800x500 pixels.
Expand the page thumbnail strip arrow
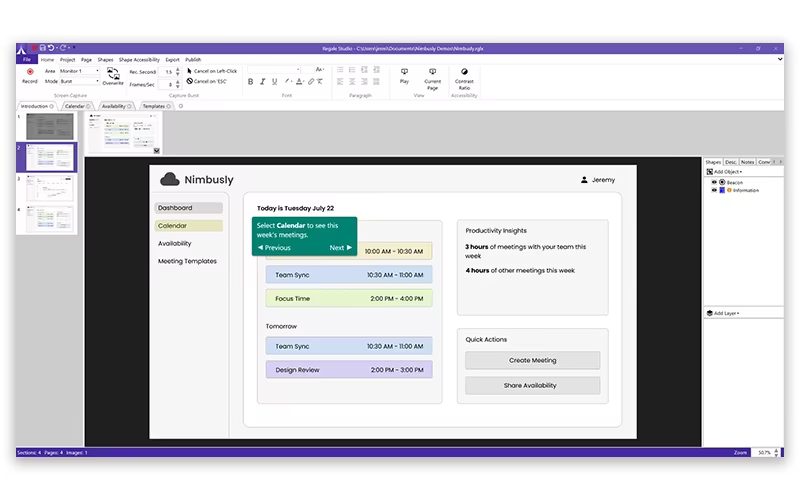(x=157, y=151)
